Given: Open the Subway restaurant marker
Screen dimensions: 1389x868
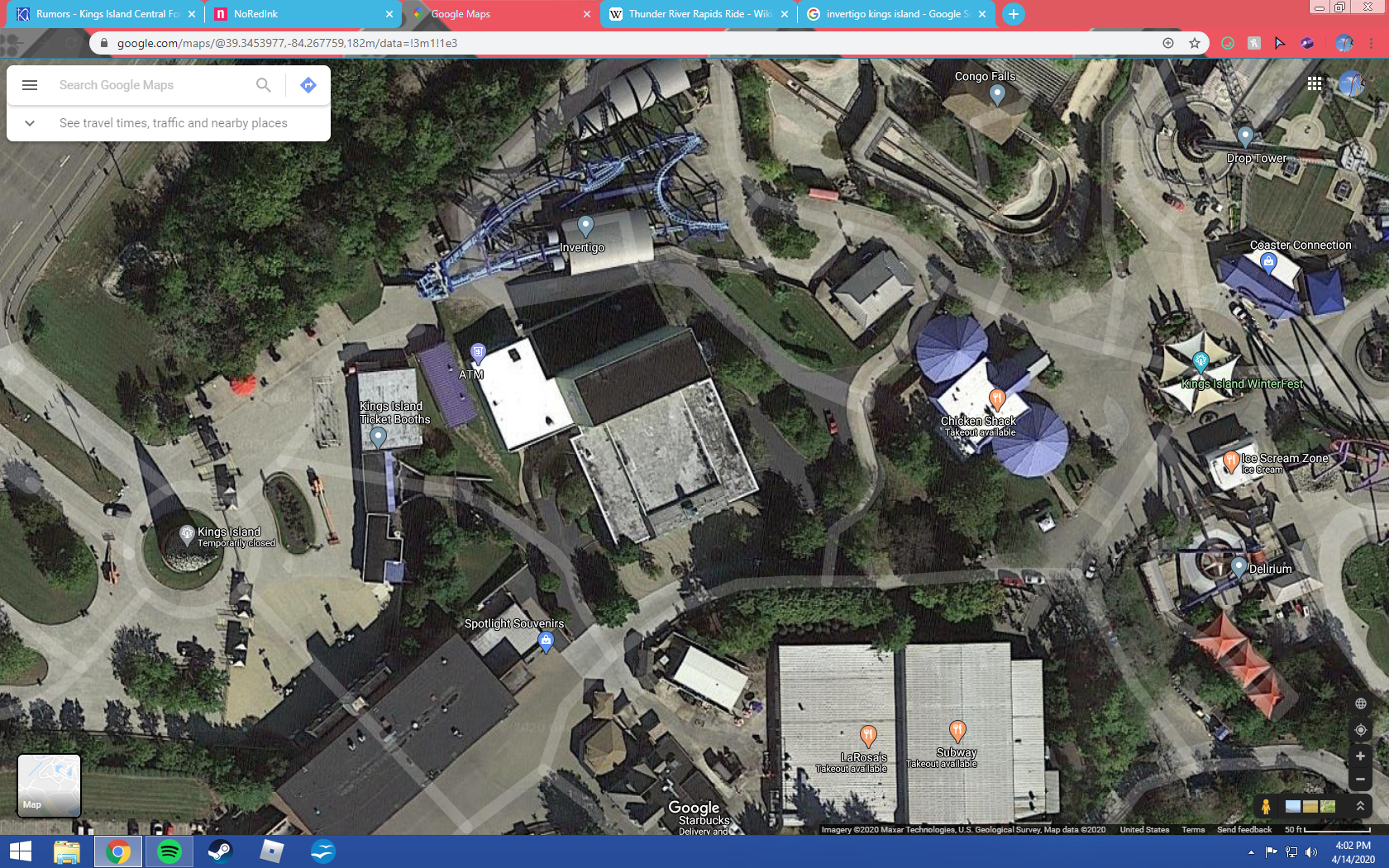Looking at the screenshot, I should [x=957, y=730].
